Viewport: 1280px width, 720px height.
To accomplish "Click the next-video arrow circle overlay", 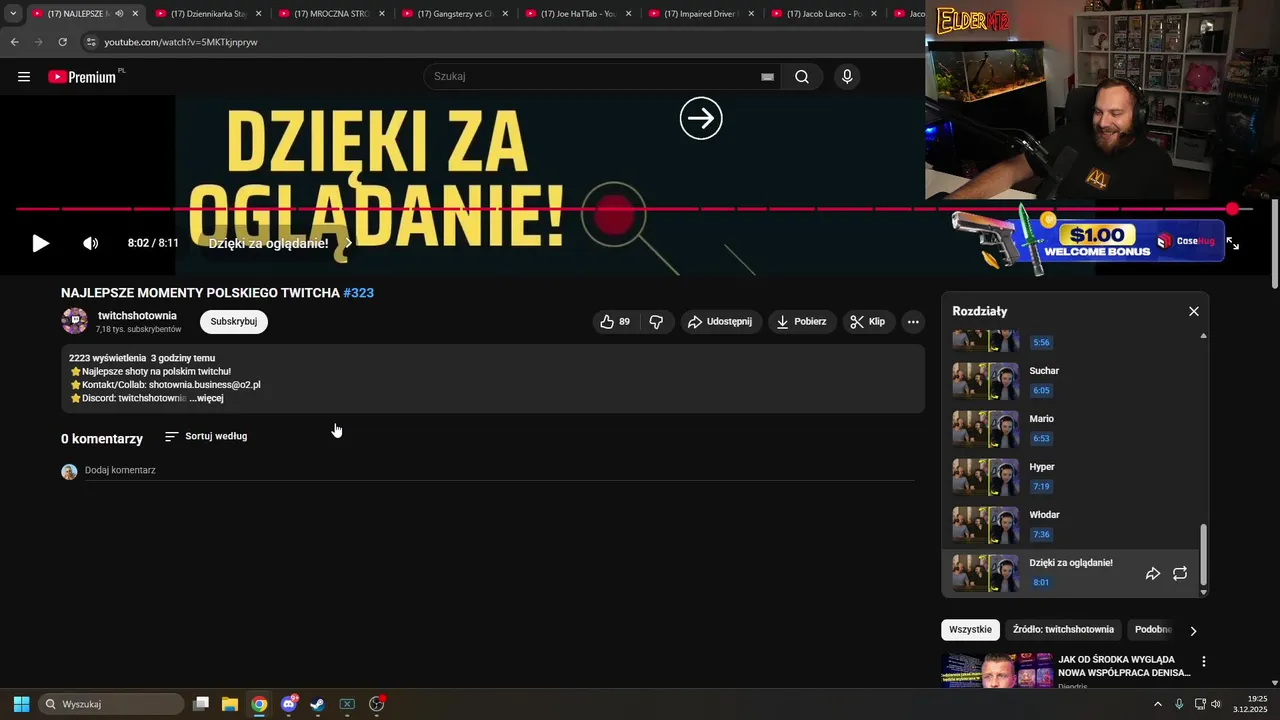I will click(701, 119).
